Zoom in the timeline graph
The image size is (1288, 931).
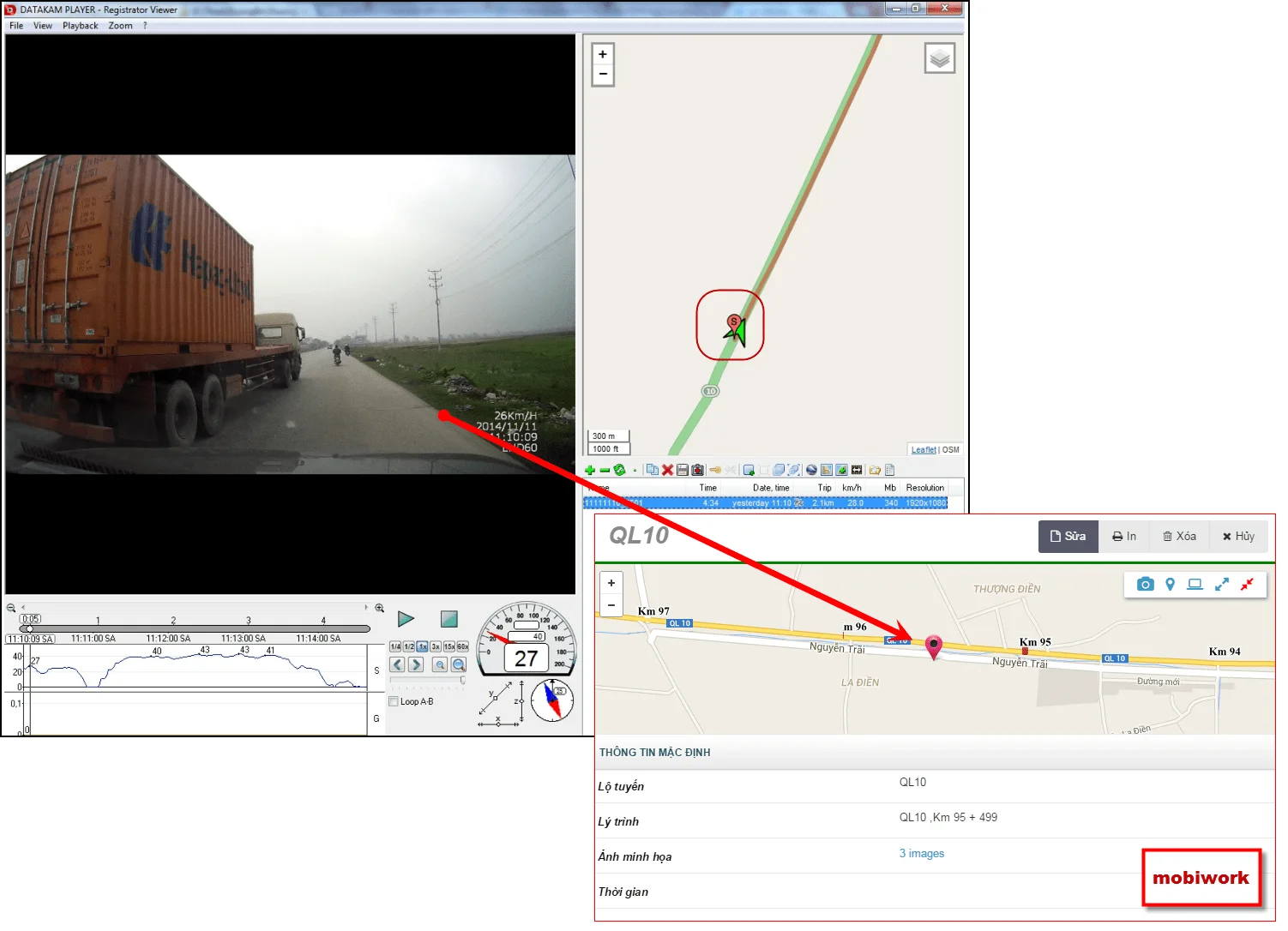pos(379,608)
